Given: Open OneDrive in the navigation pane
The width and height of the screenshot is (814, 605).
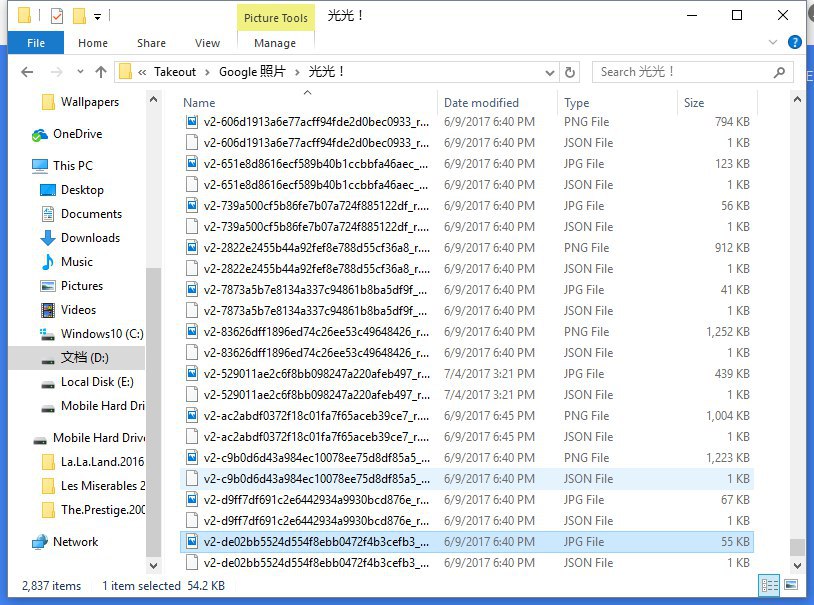Looking at the screenshot, I should pyautogui.click(x=77, y=134).
